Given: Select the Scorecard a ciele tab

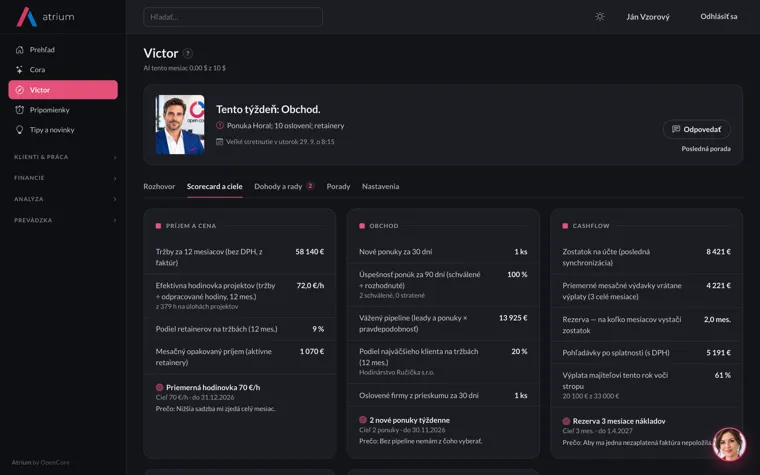Looking at the screenshot, I should click(215, 187).
